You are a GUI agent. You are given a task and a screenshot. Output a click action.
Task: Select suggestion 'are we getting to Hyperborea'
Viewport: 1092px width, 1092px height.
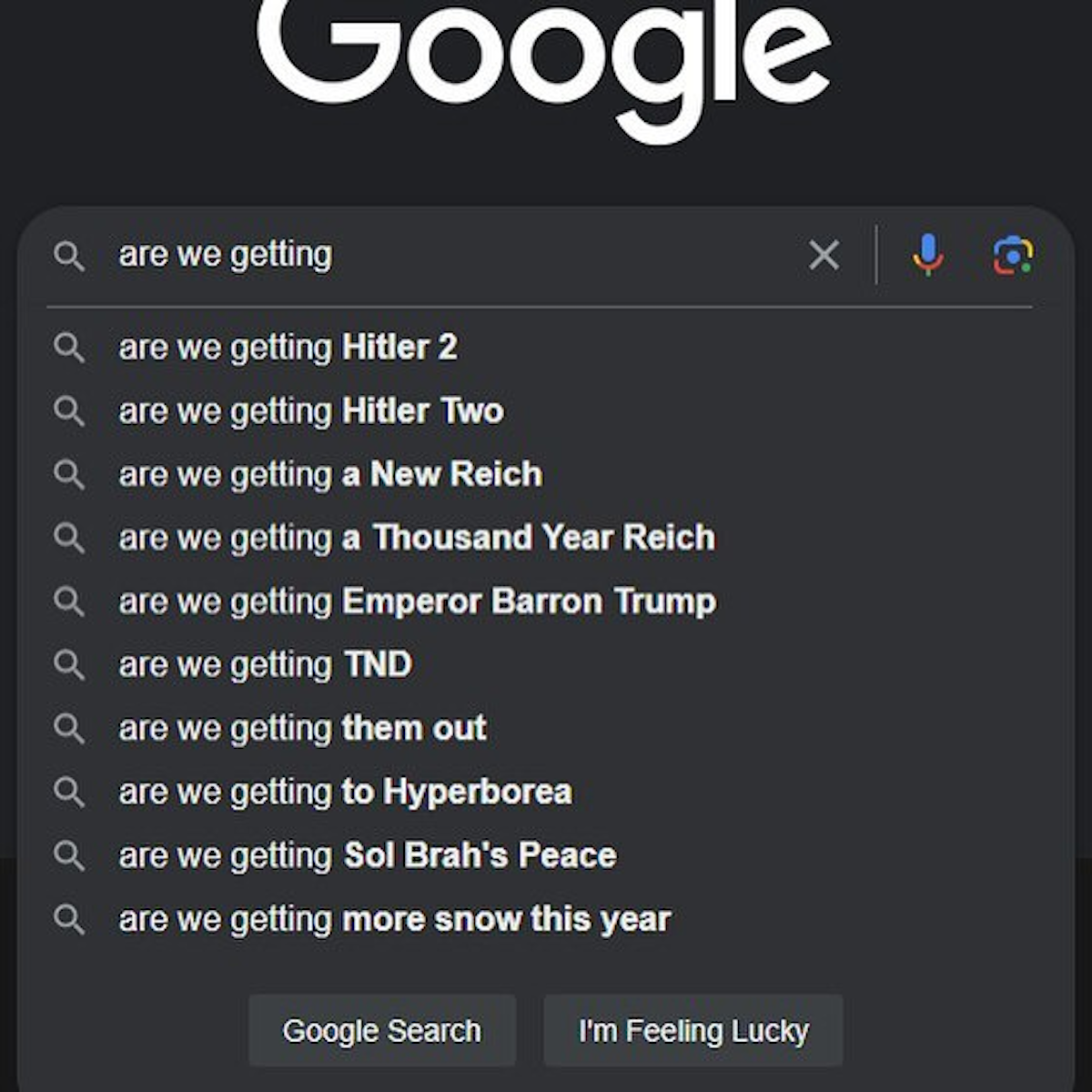tap(345, 792)
